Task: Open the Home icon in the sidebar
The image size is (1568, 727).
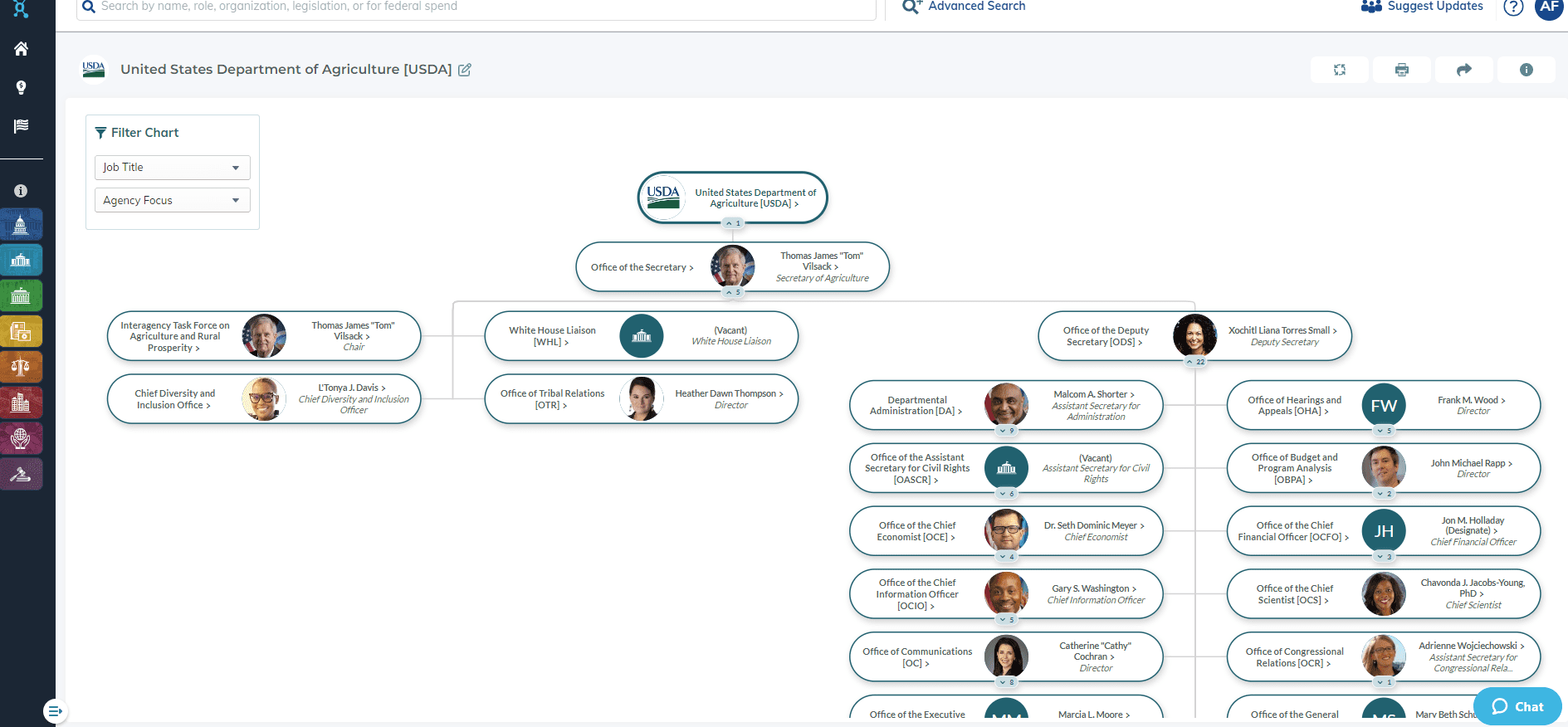Action: [x=21, y=49]
